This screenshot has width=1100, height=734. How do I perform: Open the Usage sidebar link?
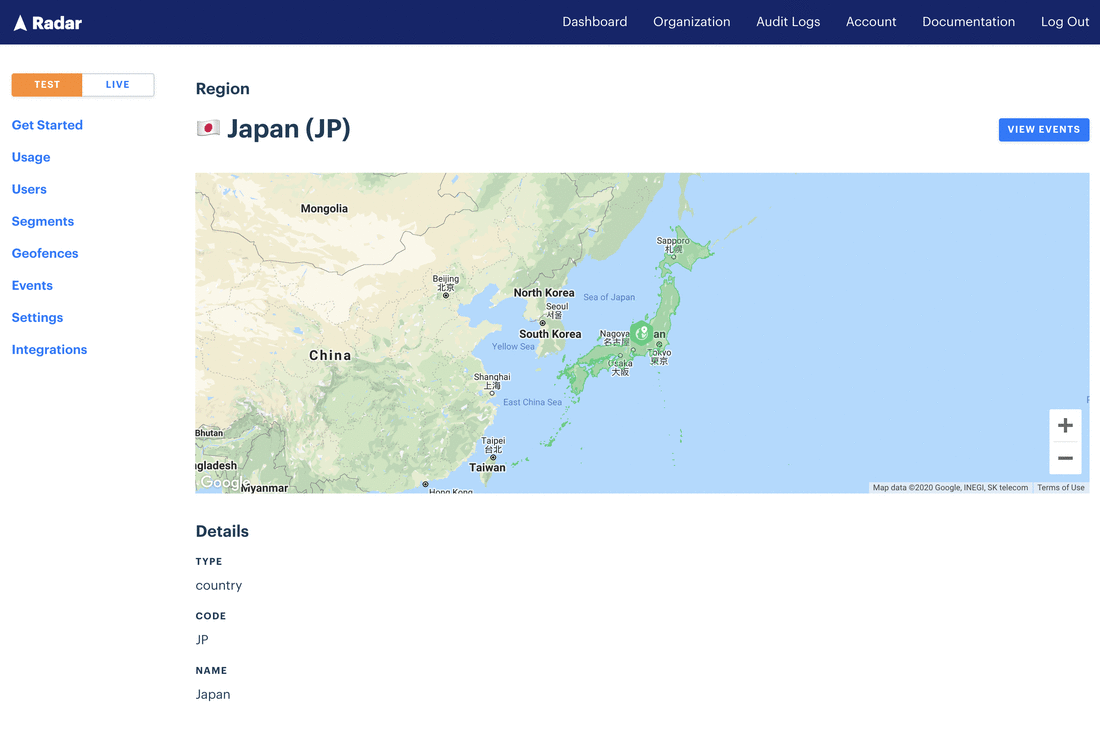31,157
